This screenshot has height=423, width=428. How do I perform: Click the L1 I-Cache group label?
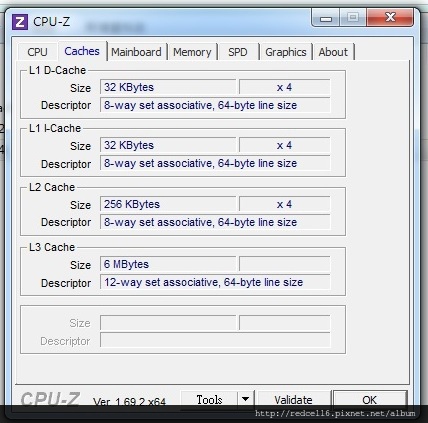[55, 128]
